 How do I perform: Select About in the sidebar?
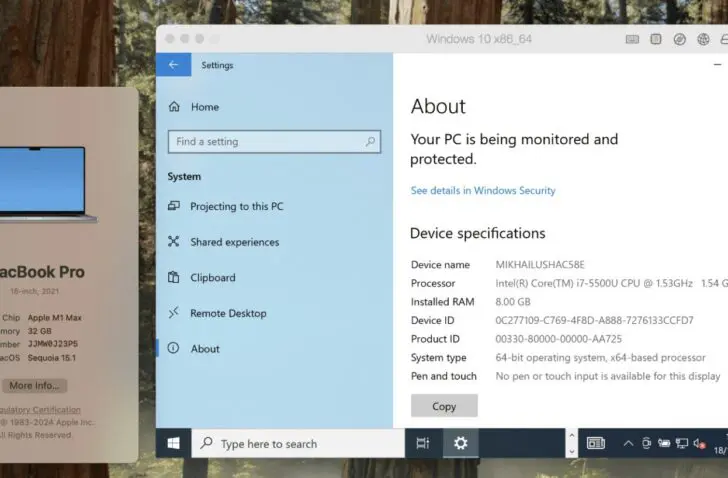point(205,349)
